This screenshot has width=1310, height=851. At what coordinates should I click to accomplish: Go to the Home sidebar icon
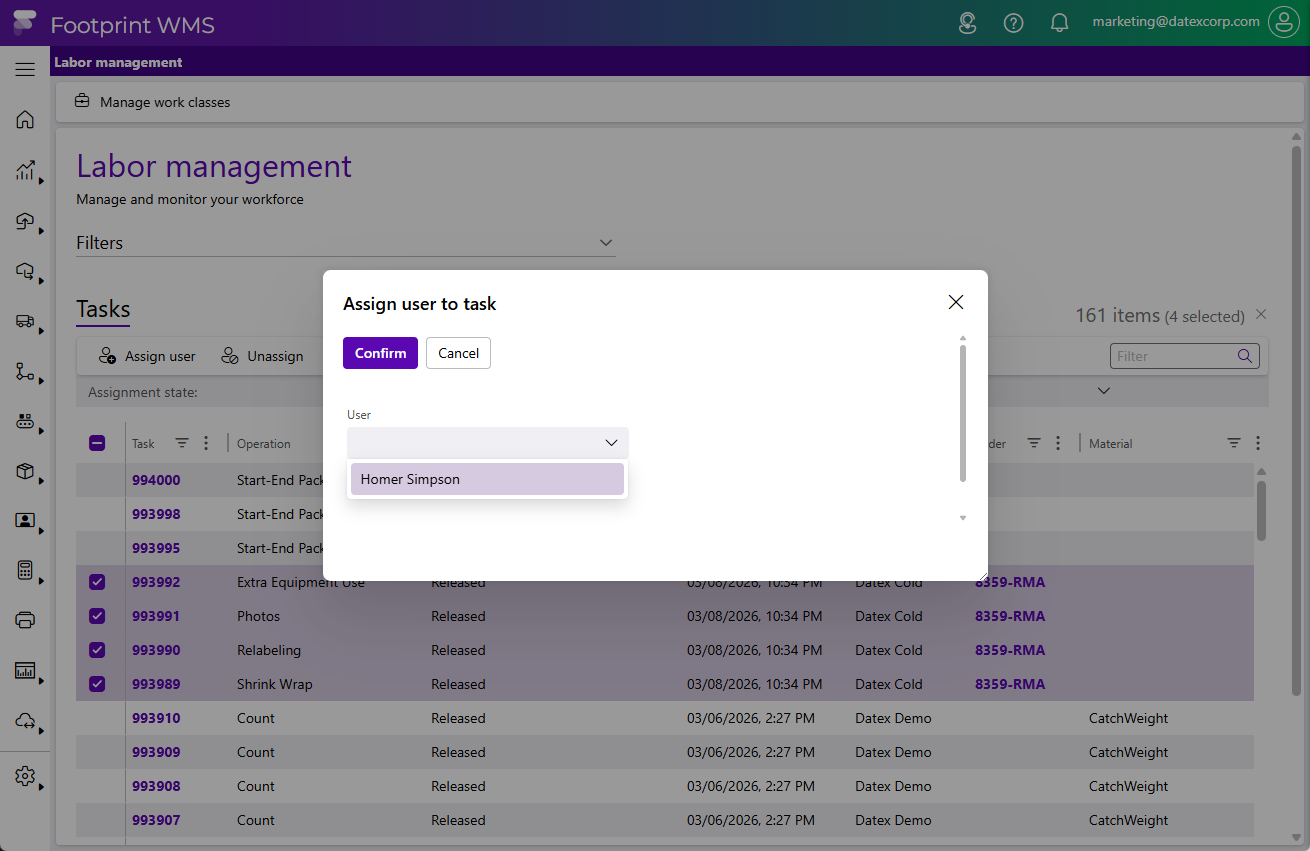[25, 120]
